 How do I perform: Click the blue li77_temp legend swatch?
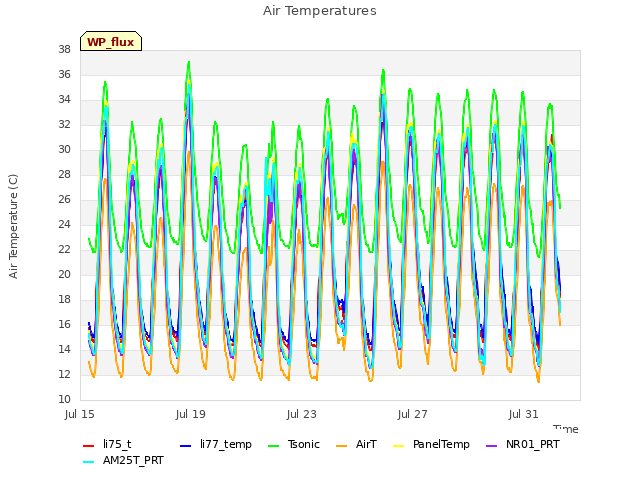click(186, 446)
